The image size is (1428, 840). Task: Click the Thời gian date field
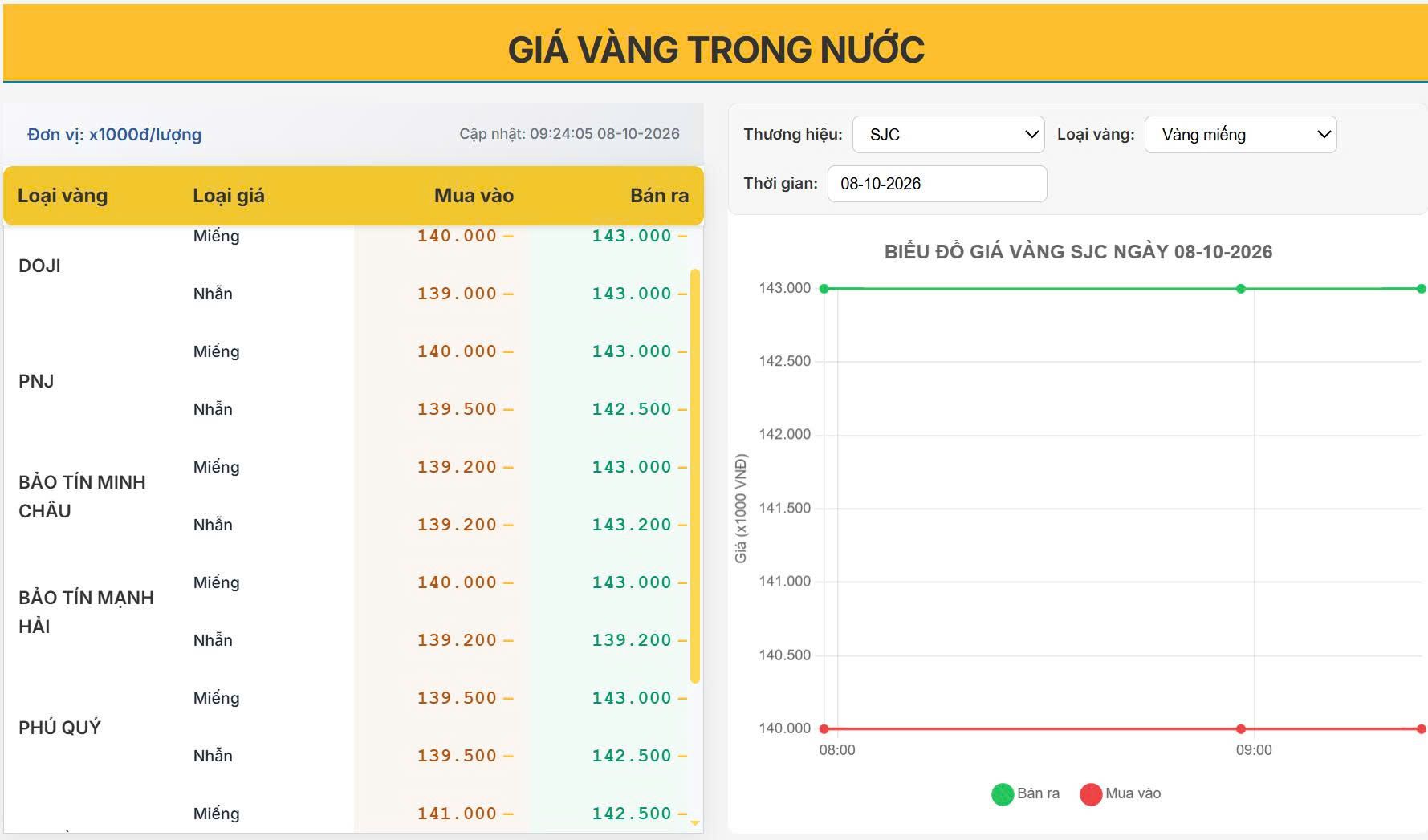[x=937, y=184]
